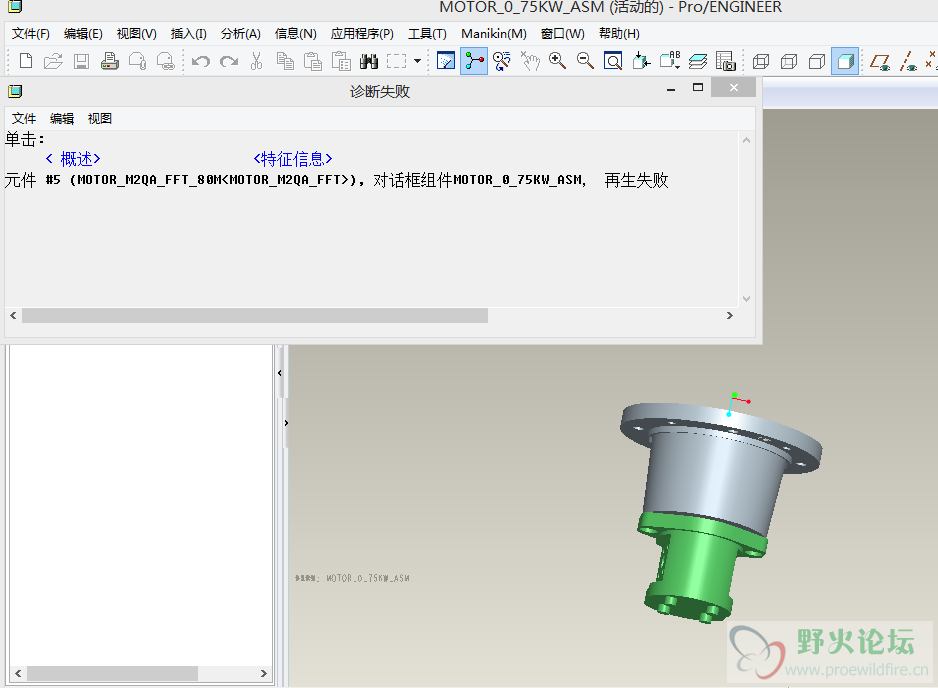Open saved view list dropdown
Image resolution: width=938 pixels, height=688 pixels.
669,61
